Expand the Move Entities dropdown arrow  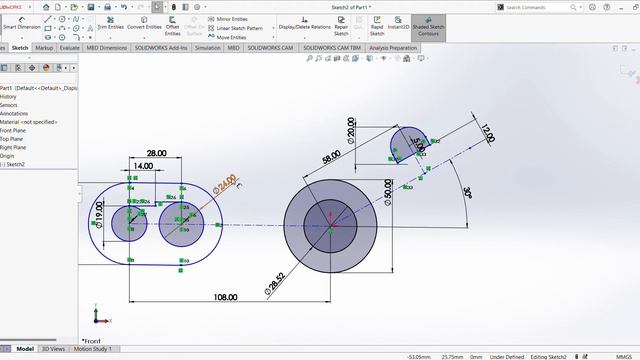tap(273, 37)
